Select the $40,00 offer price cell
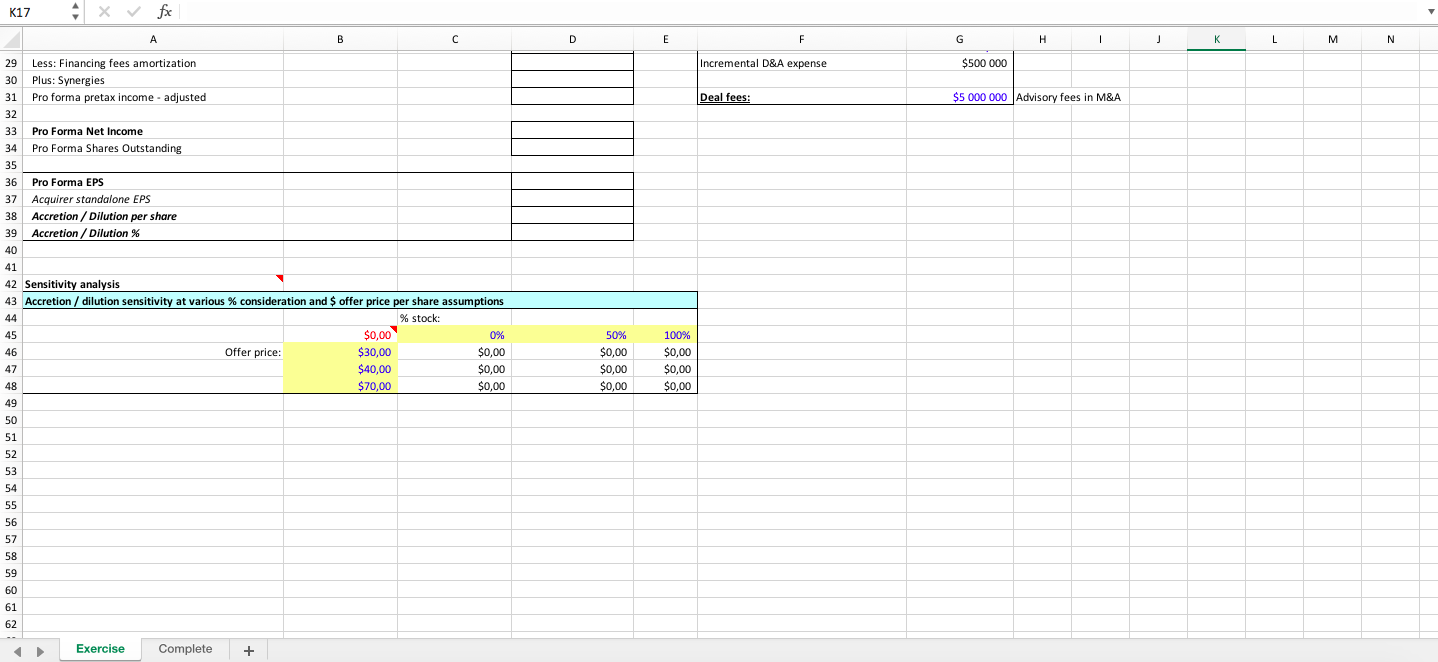The height and width of the screenshot is (662, 1438). (x=340, y=369)
